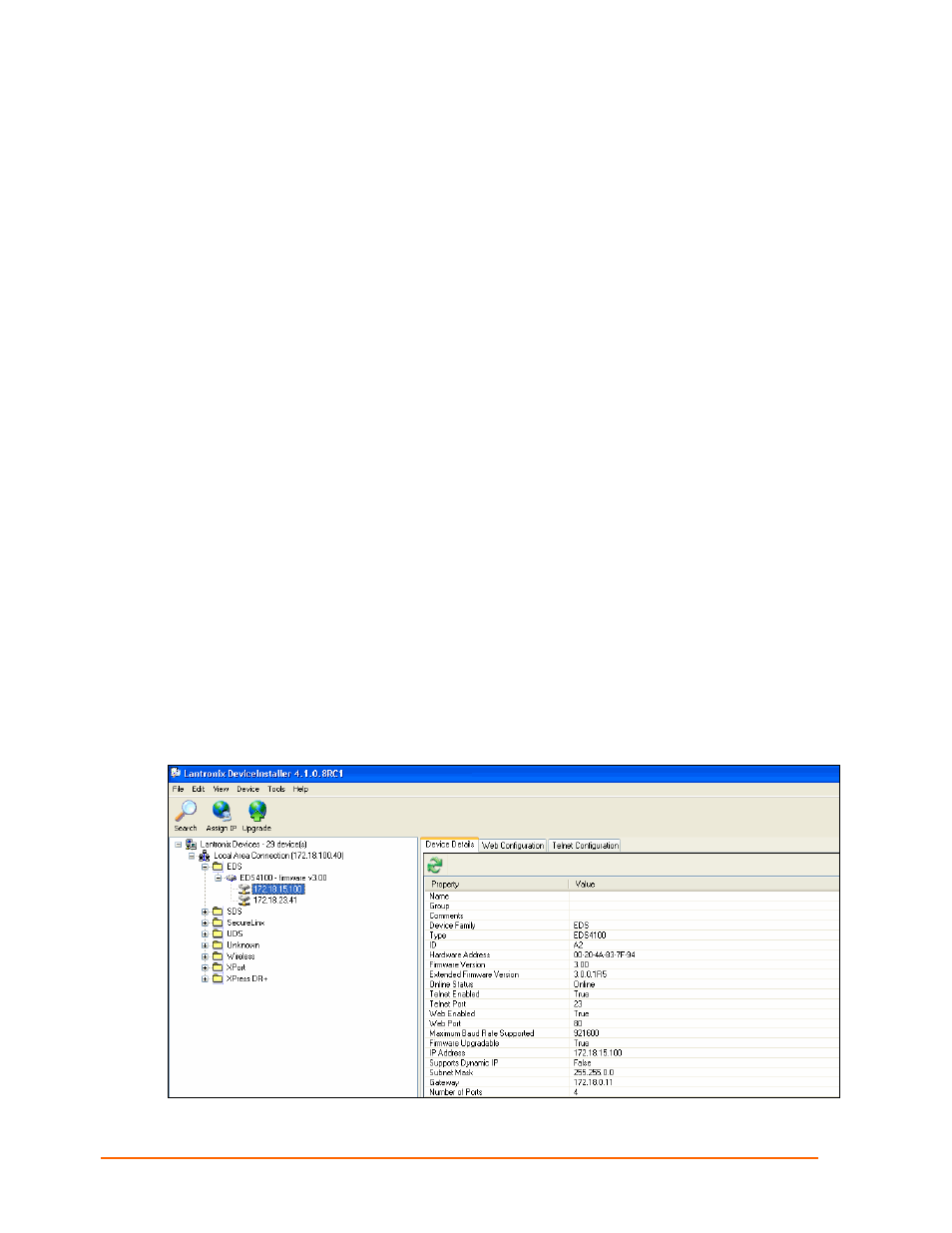Open the Edit menu
The width and height of the screenshot is (952, 1233).
pos(199,789)
